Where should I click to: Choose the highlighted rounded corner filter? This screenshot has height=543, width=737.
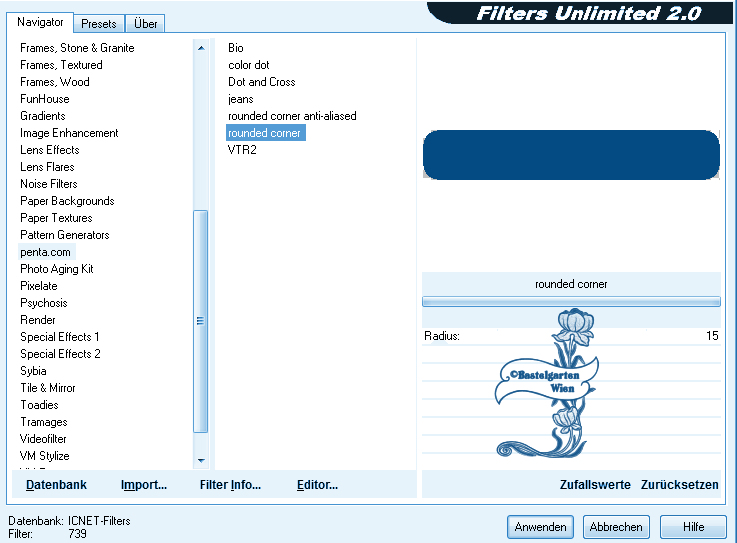266,133
